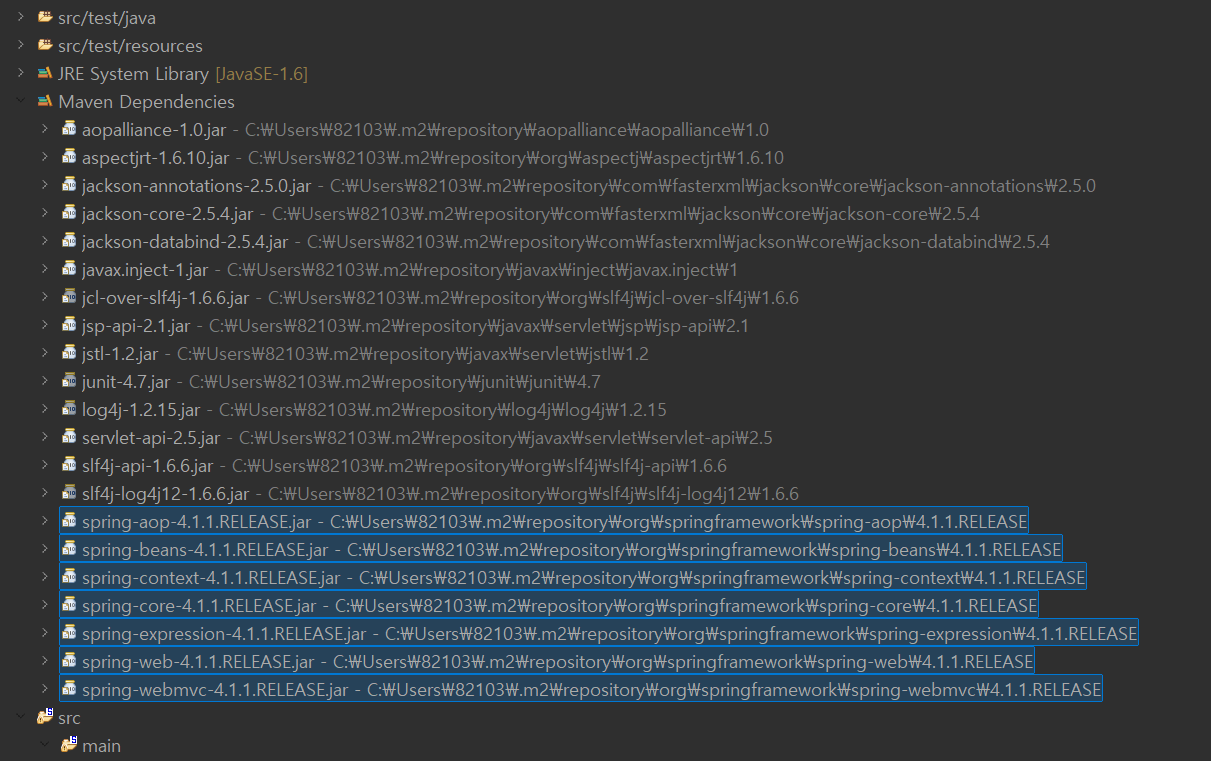Click the jsp-api-2.1.jar jar icon
Image resolution: width=1211 pixels, height=761 pixels.
pos(69,325)
